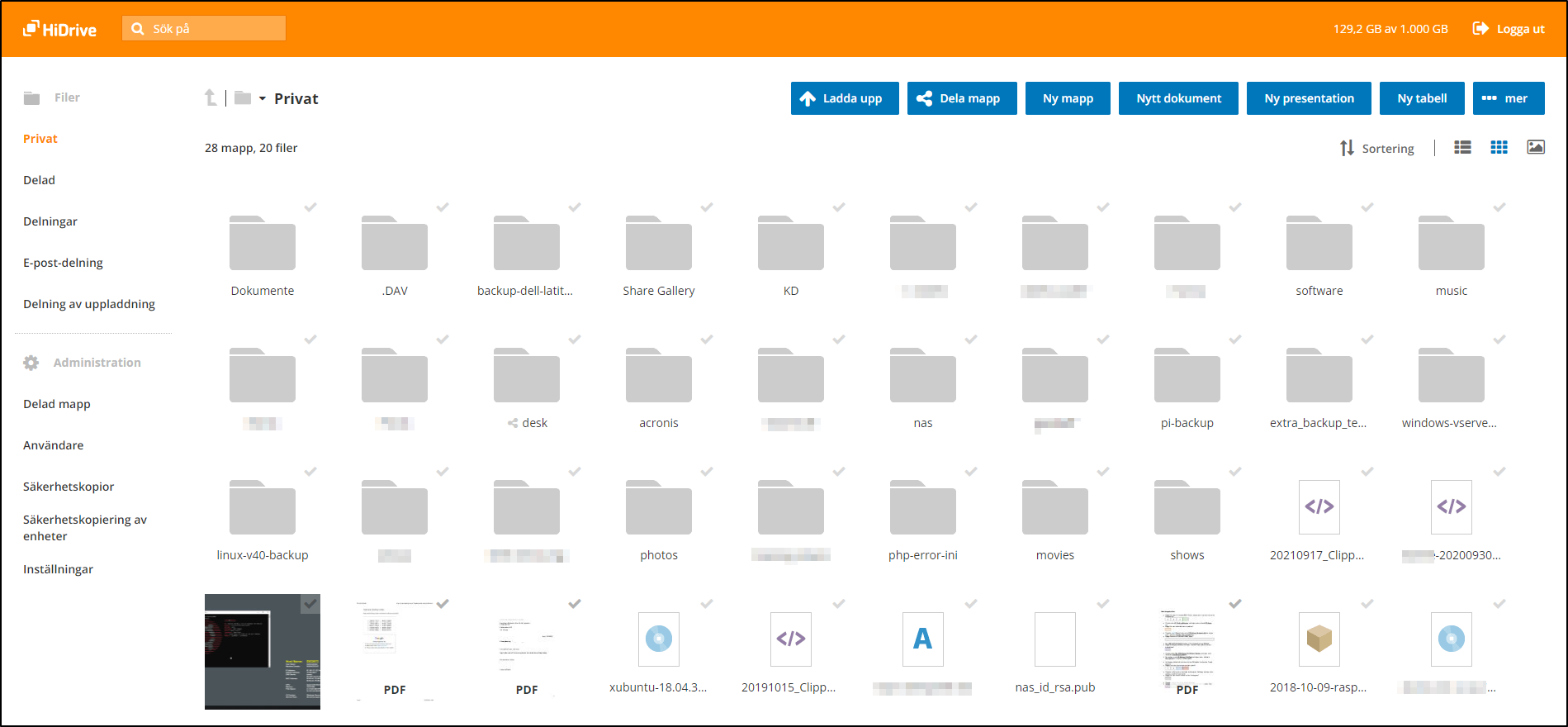1568x727 pixels.
Task: Expand folder path dropdown beside Privat
Action: click(x=262, y=98)
